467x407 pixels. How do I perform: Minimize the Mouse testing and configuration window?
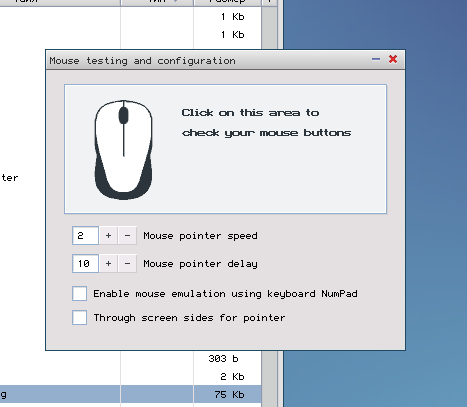[x=376, y=59]
